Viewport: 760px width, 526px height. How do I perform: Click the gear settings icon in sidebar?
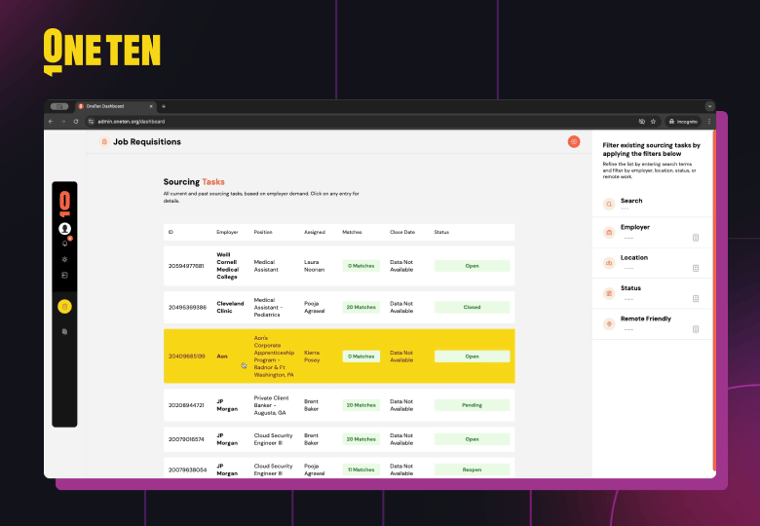pyautogui.click(x=64, y=259)
